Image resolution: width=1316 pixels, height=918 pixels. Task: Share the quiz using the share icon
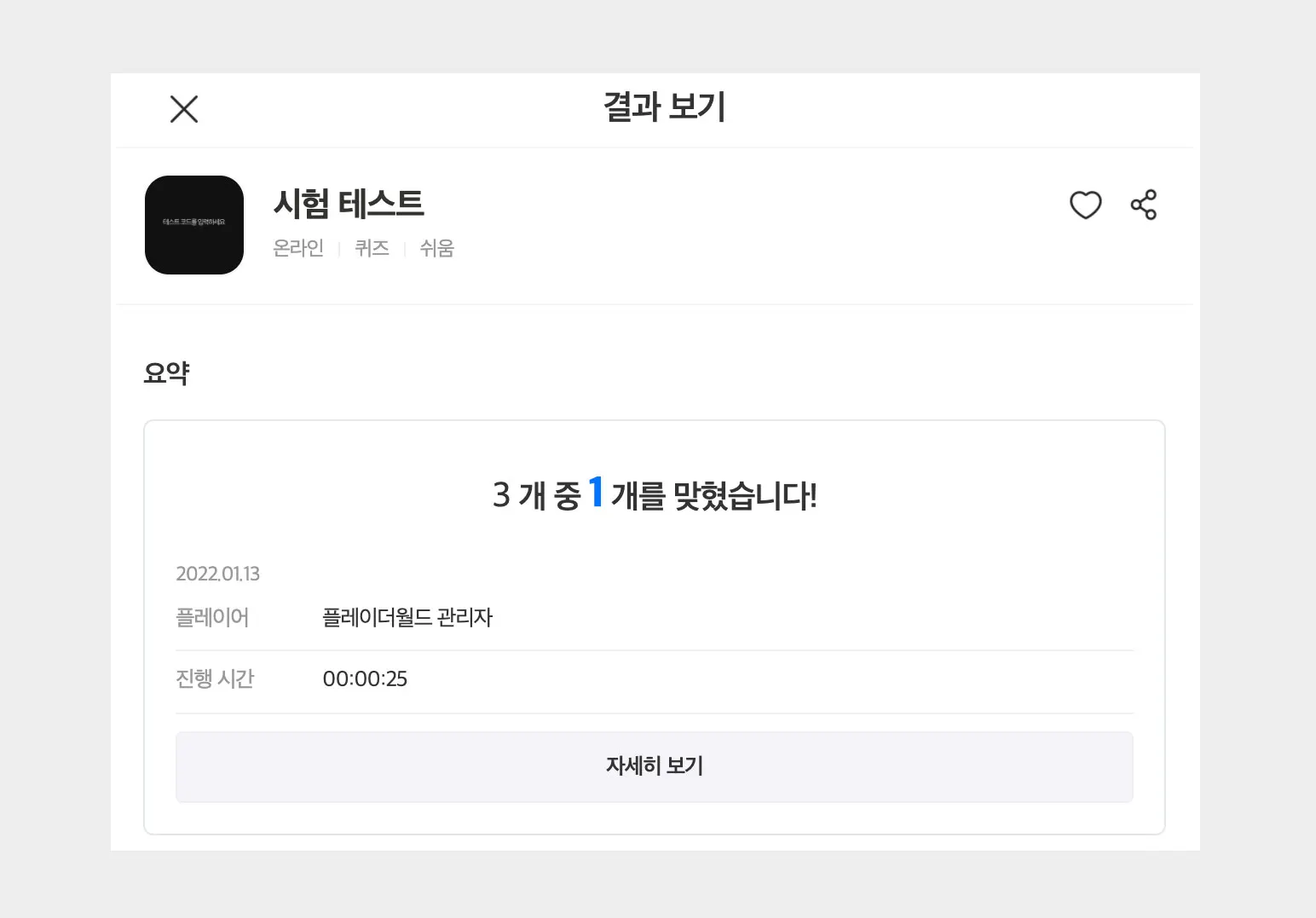tap(1143, 205)
